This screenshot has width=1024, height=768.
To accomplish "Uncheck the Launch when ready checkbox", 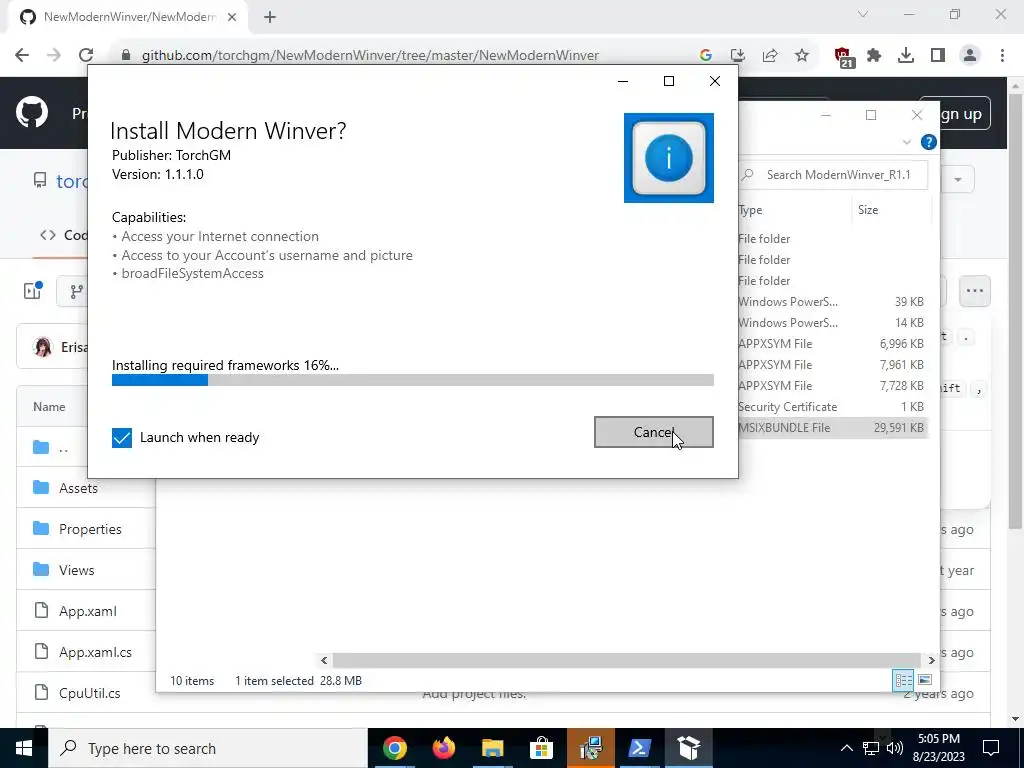I will (121, 438).
